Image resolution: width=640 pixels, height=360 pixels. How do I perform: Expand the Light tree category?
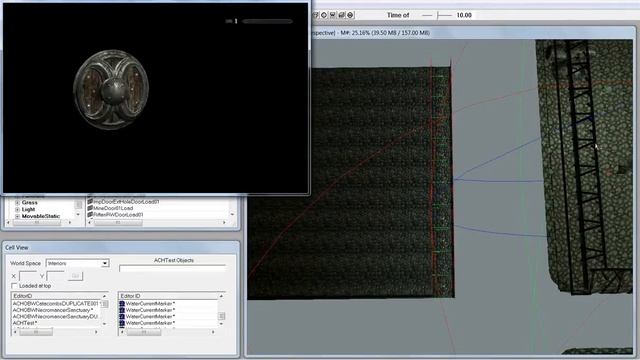pyautogui.click(x=17, y=209)
